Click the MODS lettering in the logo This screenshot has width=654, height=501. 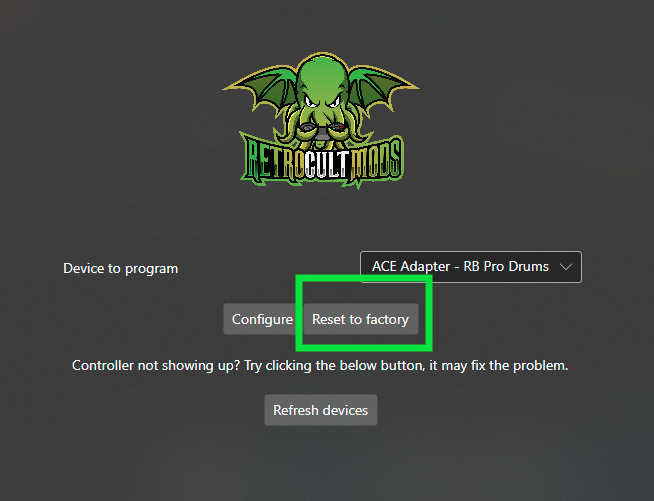(377, 161)
